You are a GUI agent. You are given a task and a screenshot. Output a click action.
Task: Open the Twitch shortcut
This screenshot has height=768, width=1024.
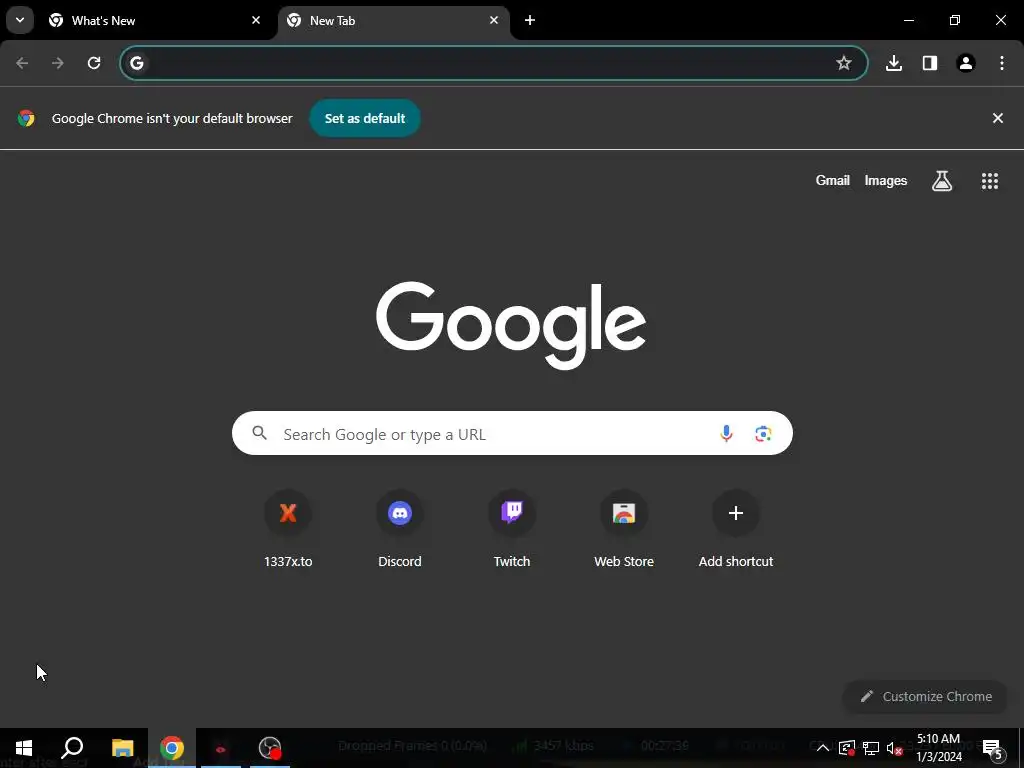pos(512,529)
